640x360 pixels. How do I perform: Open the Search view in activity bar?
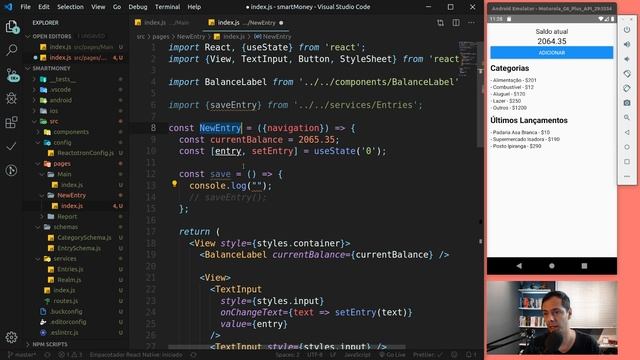11,50
